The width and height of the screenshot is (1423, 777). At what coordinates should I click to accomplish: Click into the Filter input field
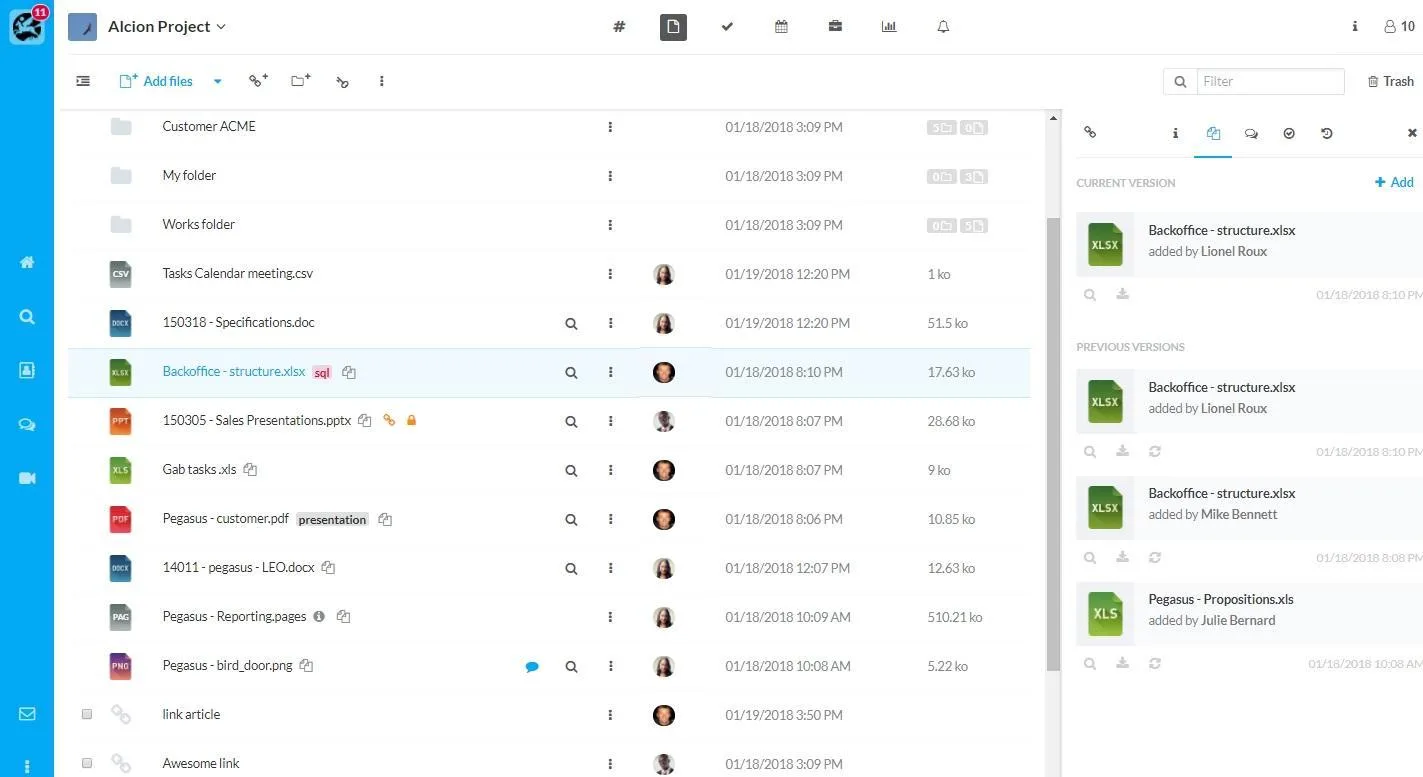coord(1270,81)
